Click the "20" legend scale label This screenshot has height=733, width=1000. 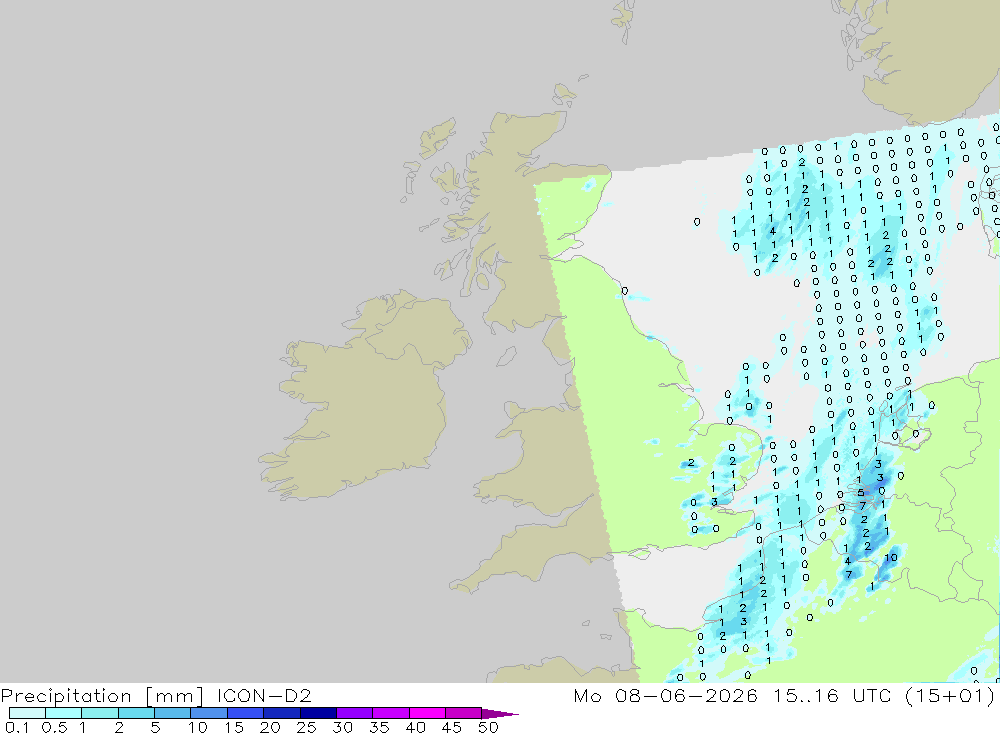(x=270, y=727)
